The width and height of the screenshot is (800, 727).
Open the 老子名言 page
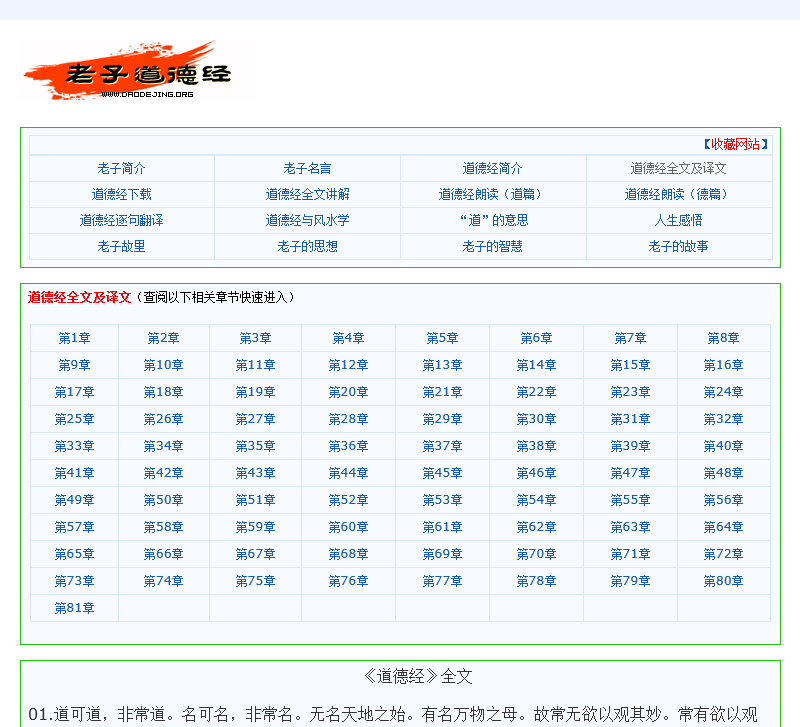coord(307,168)
